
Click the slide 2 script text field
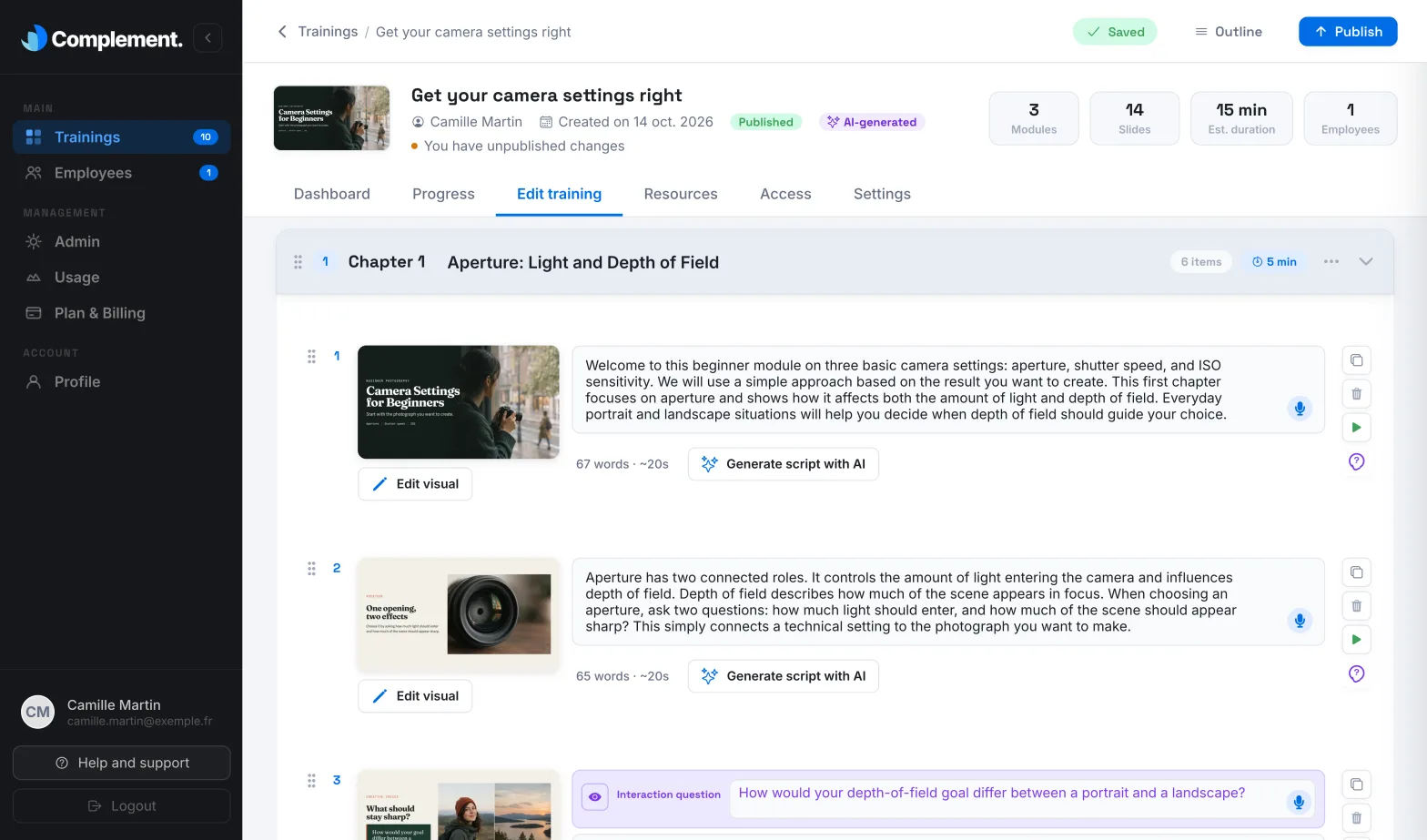point(948,602)
